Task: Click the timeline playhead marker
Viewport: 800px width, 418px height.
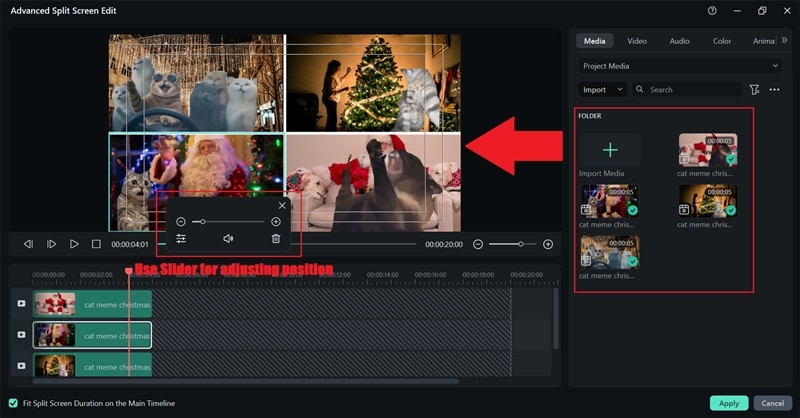Action: (129, 272)
